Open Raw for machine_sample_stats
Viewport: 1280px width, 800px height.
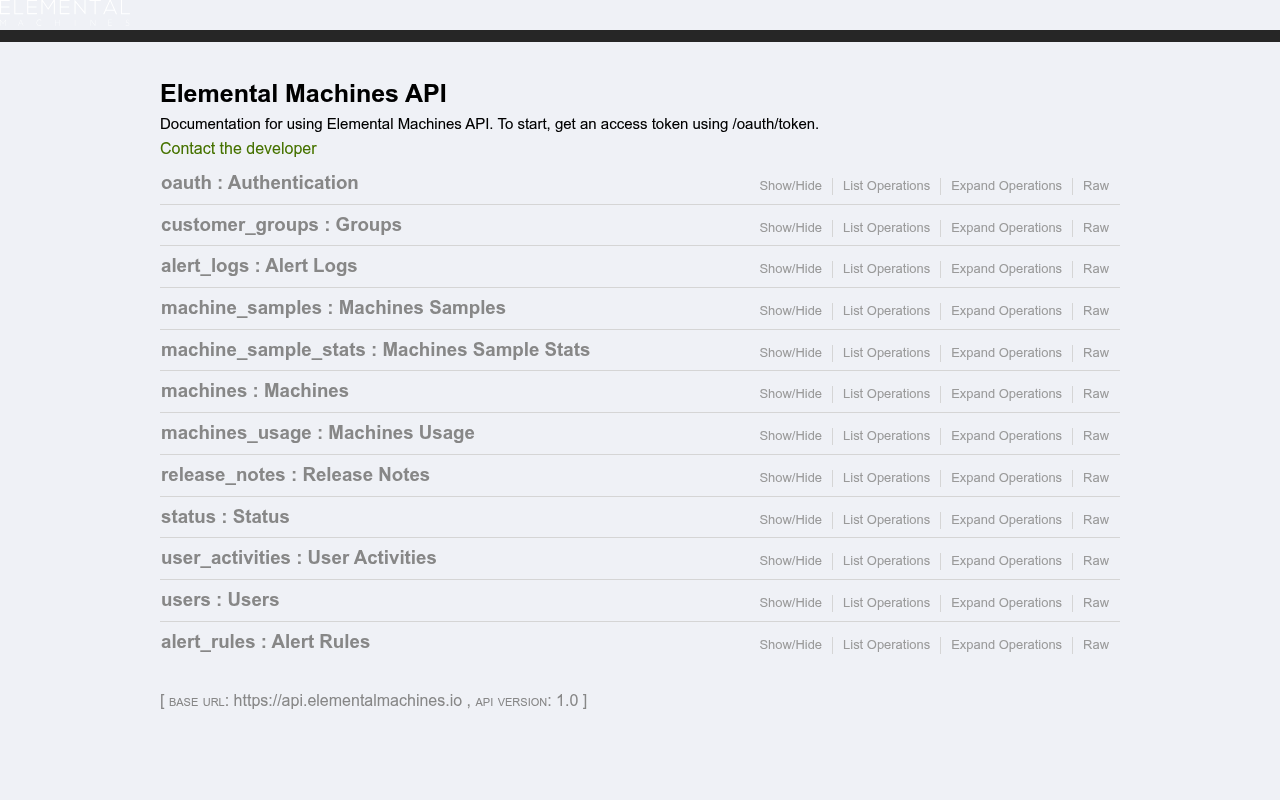pos(1096,353)
